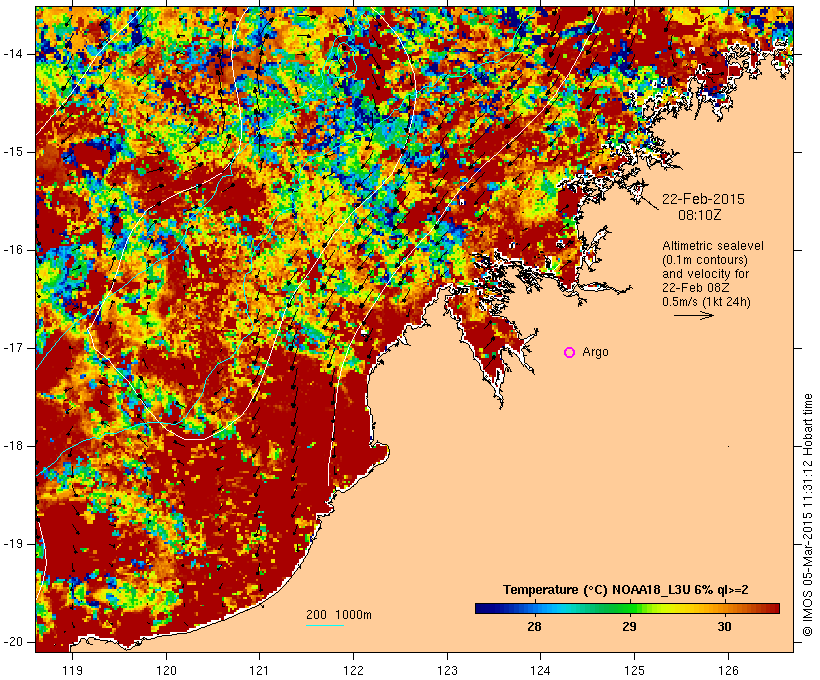Click the -16 latitude axis label
This screenshot has width=820, height=680.
coord(12,250)
